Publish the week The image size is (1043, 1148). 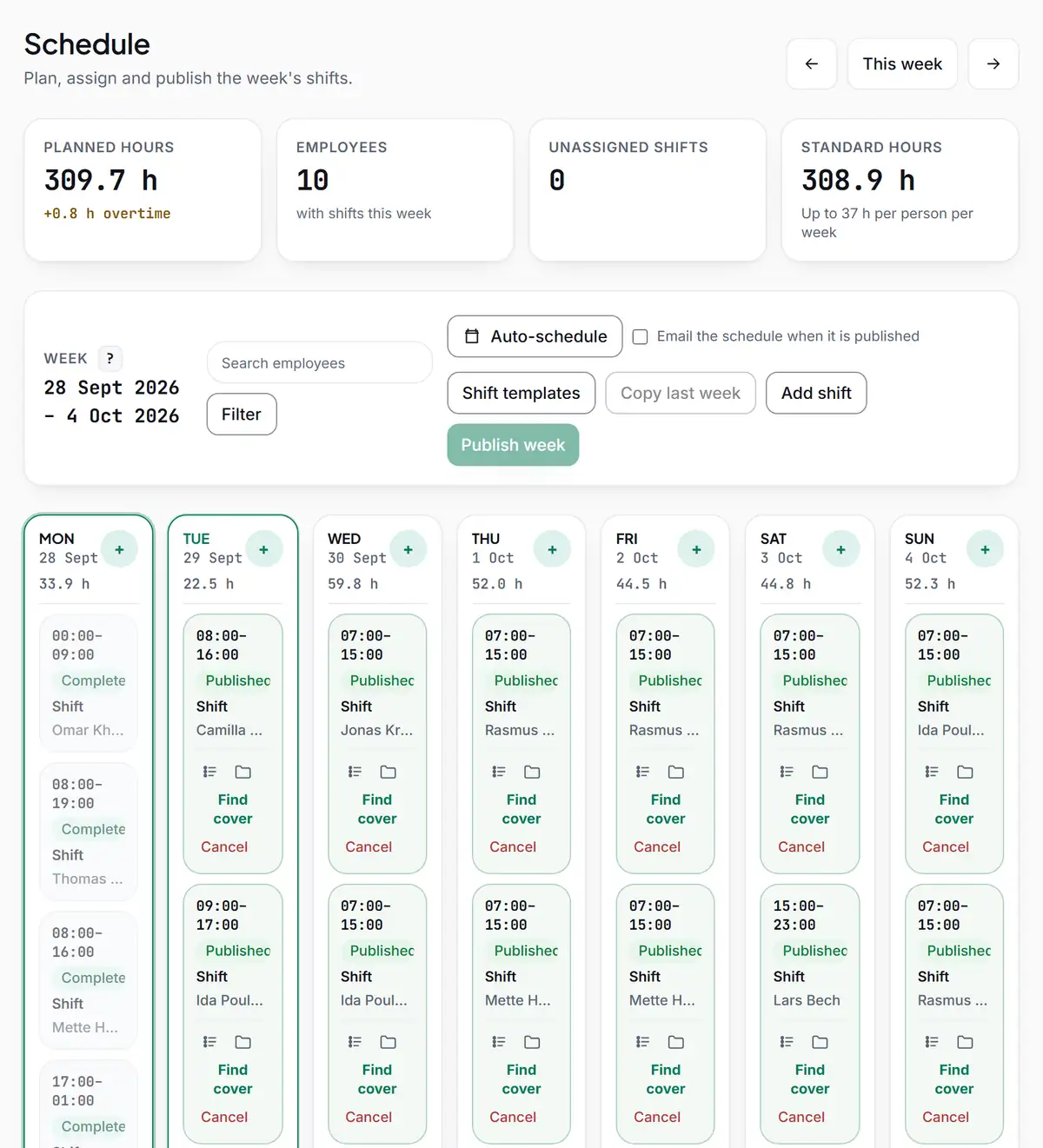tap(513, 445)
